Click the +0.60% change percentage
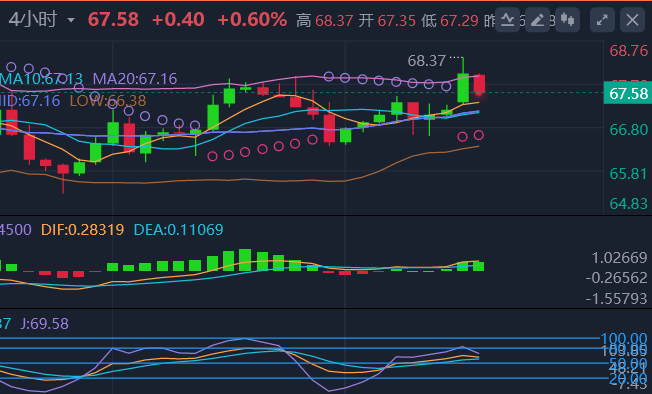The width and height of the screenshot is (652, 394). 252,20
